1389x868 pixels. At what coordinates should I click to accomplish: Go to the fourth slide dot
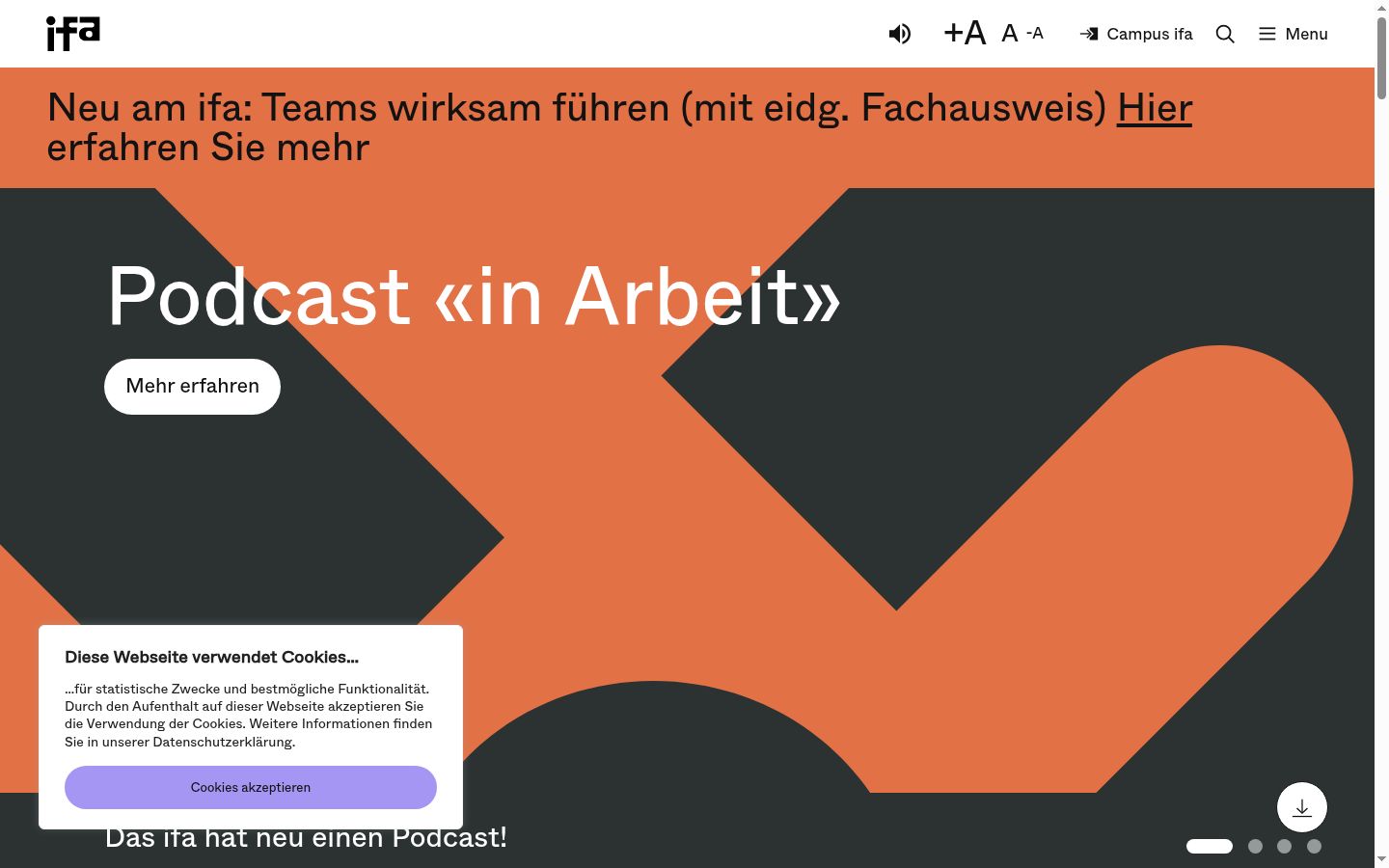coord(1314,846)
